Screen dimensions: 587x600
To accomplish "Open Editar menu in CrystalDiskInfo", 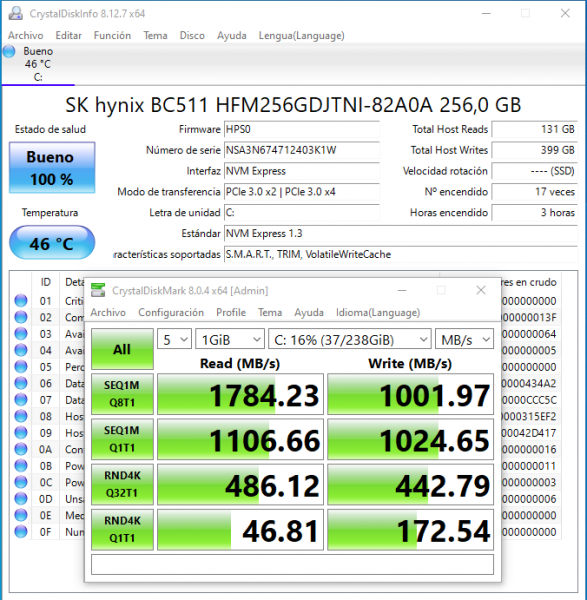I will click(68, 36).
